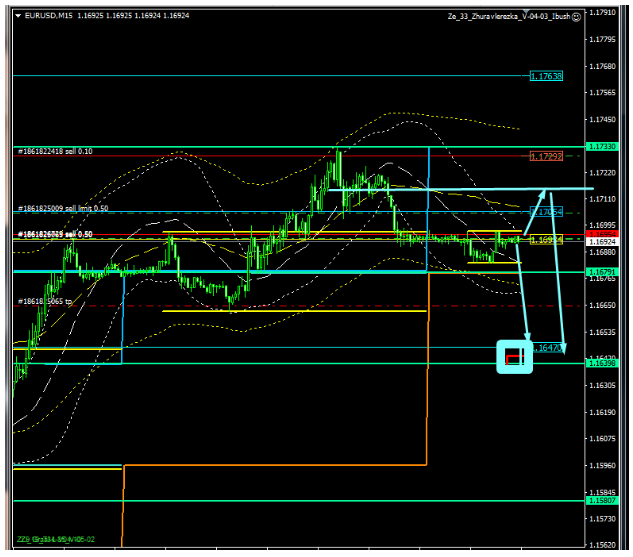633x557 pixels.
Task: Click the blue 1.17054 price tag
Action: point(546,212)
